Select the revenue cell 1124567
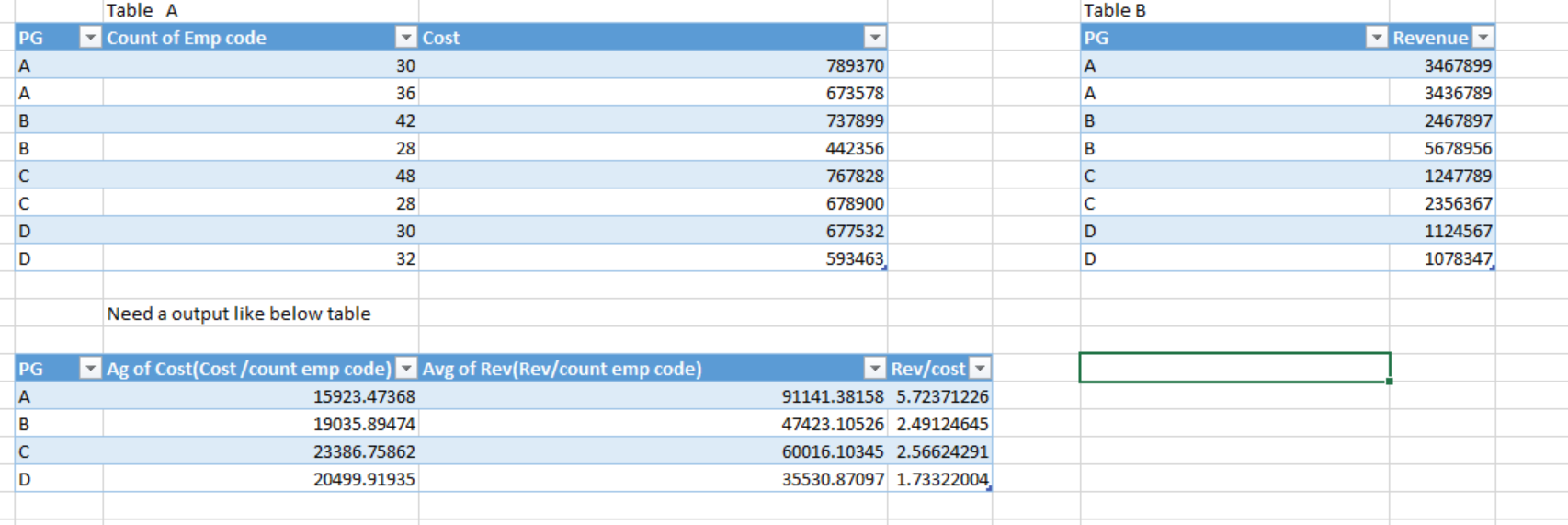1568x525 pixels. 1442,231
